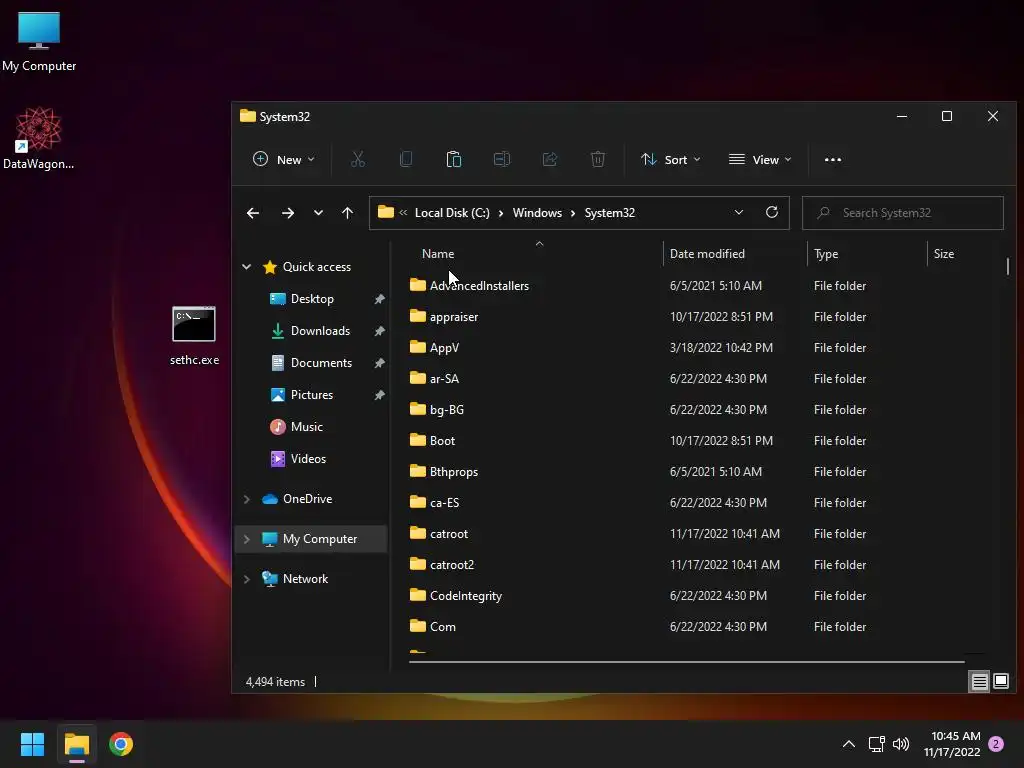Open network status tray icon
Image resolution: width=1024 pixels, height=768 pixels.
(x=876, y=744)
